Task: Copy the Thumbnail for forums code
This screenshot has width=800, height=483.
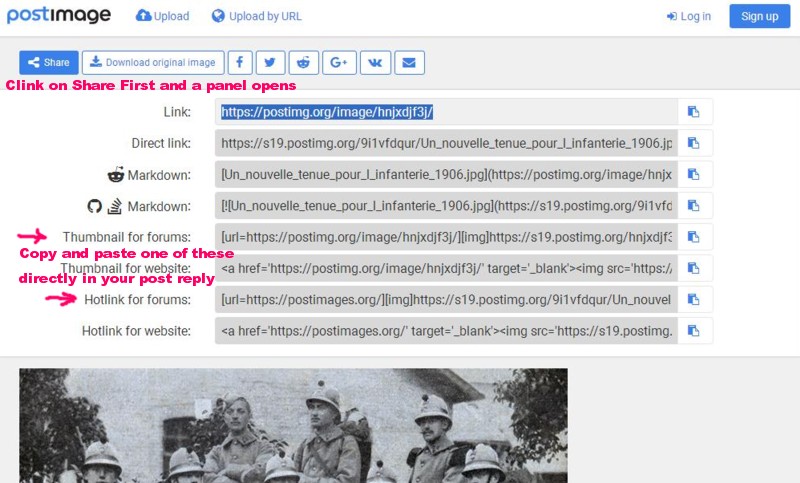Action: [694, 237]
